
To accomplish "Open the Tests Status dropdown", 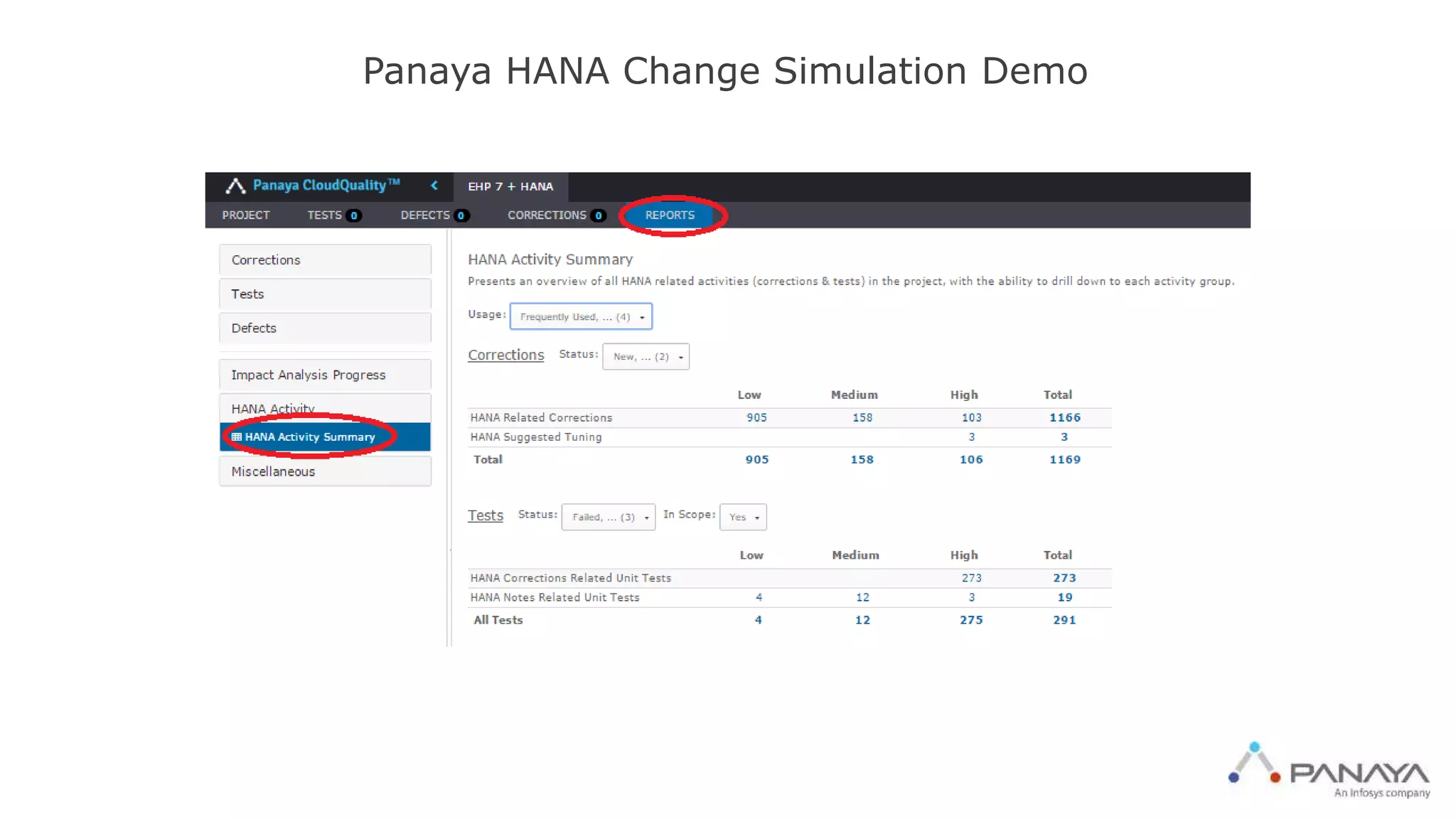I will (608, 517).
